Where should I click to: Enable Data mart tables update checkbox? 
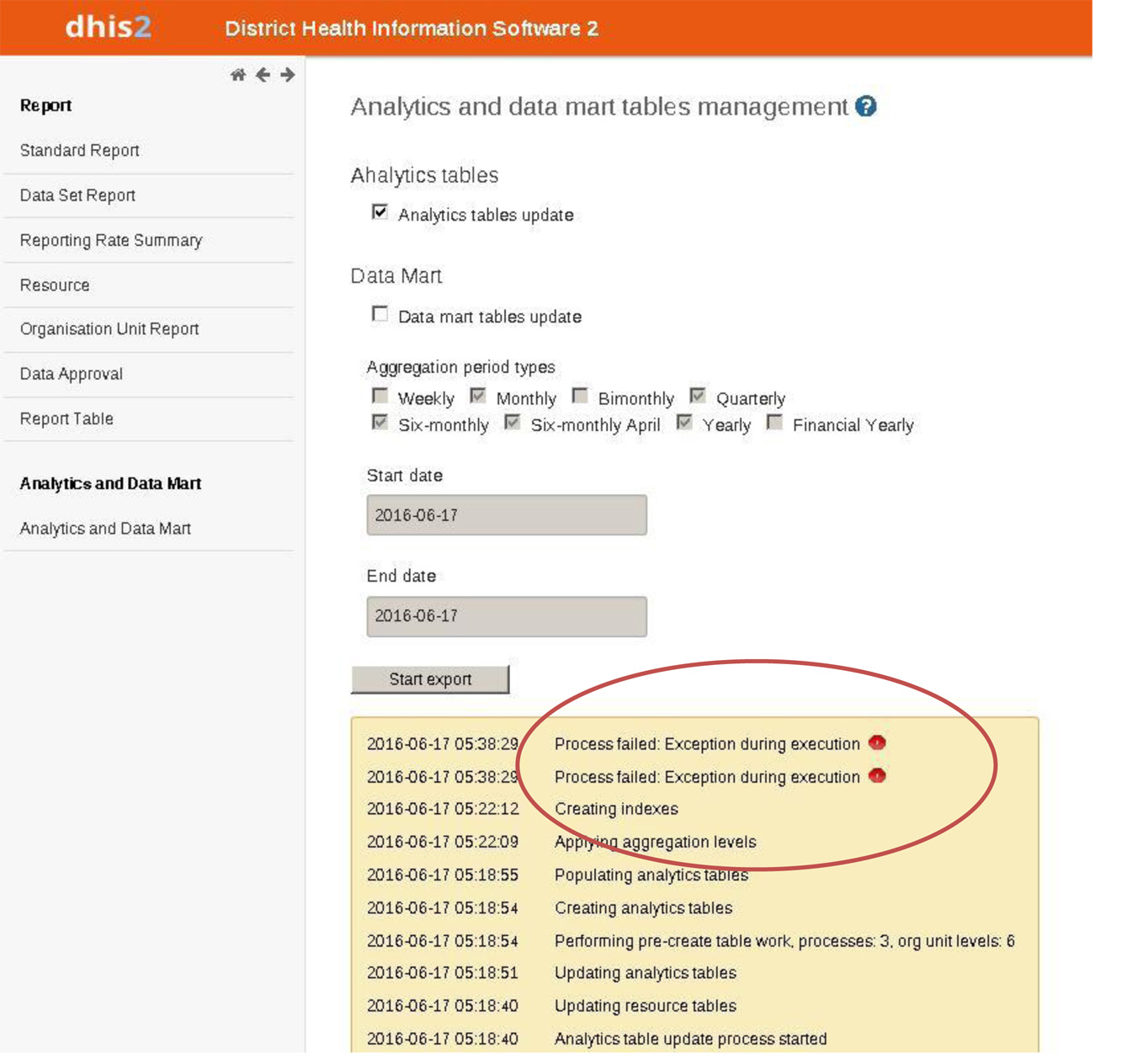click(380, 315)
